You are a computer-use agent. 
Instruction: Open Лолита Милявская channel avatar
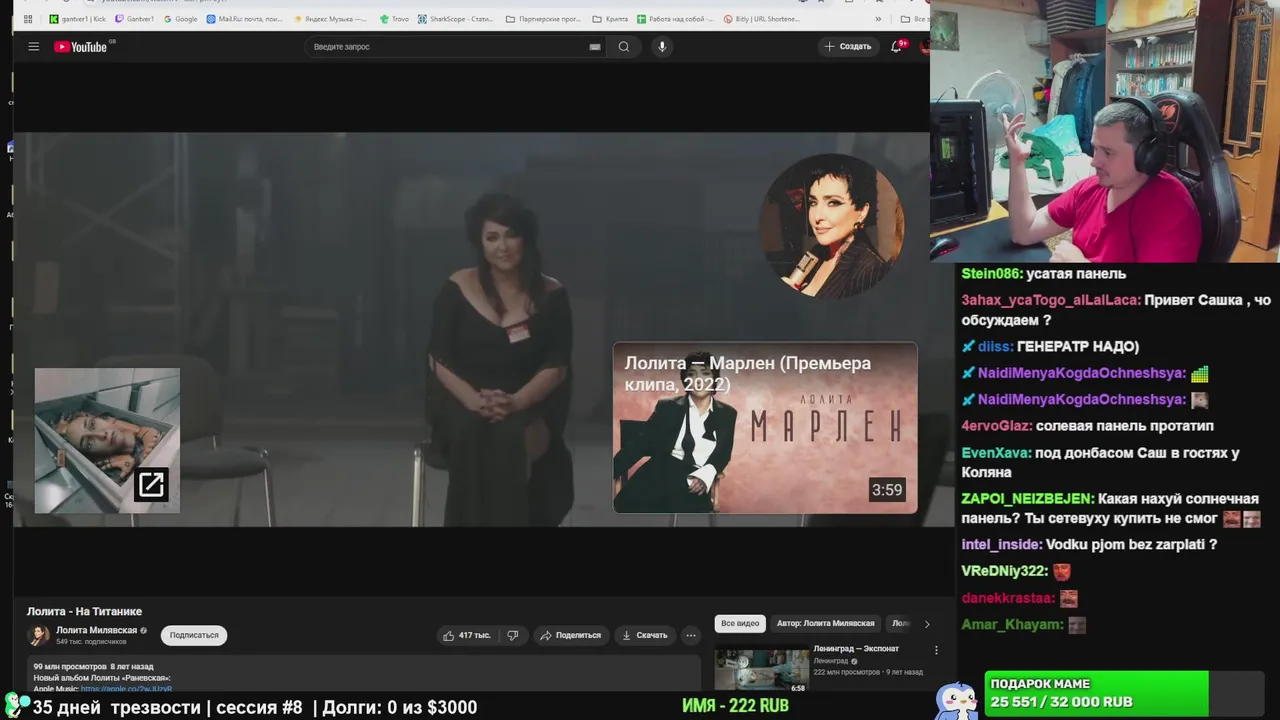point(39,635)
